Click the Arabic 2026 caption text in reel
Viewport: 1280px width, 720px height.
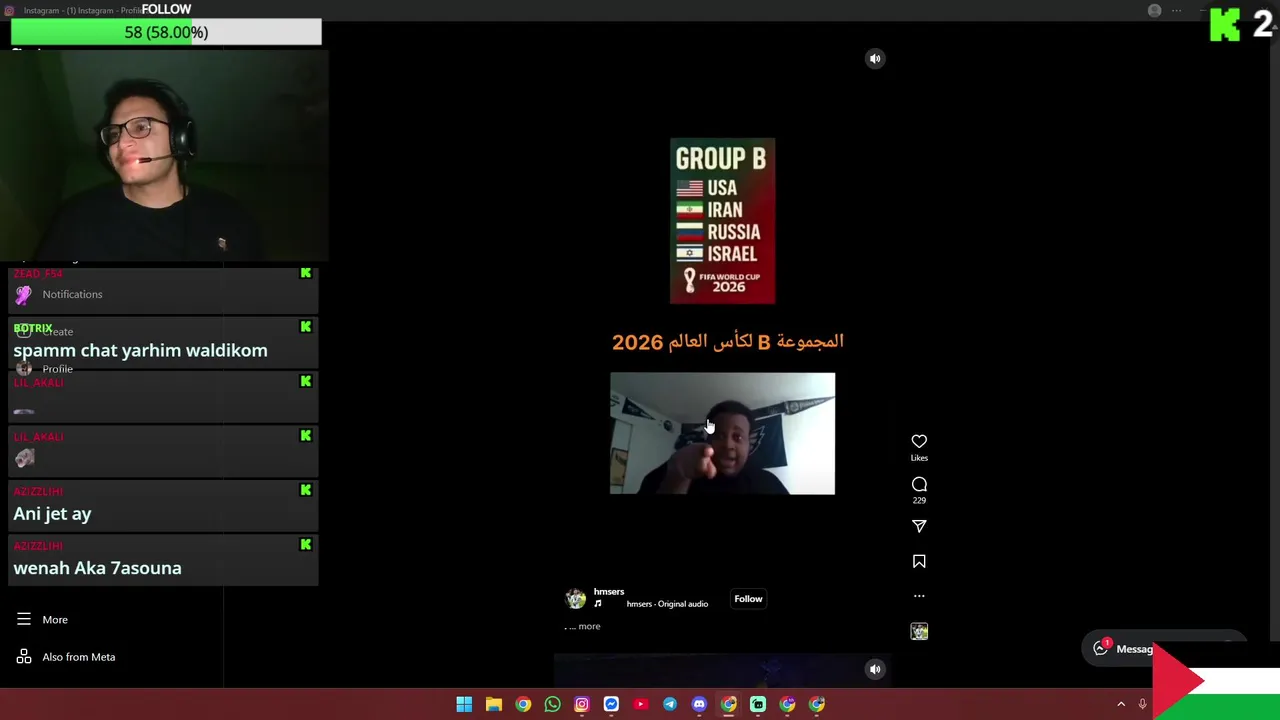(x=728, y=342)
